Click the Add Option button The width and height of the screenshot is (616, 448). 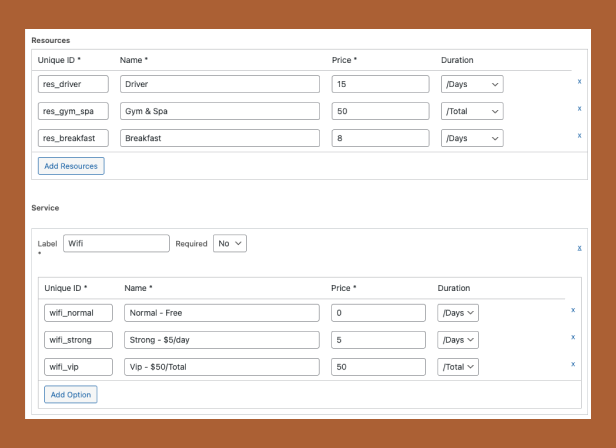click(x=71, y=395)
